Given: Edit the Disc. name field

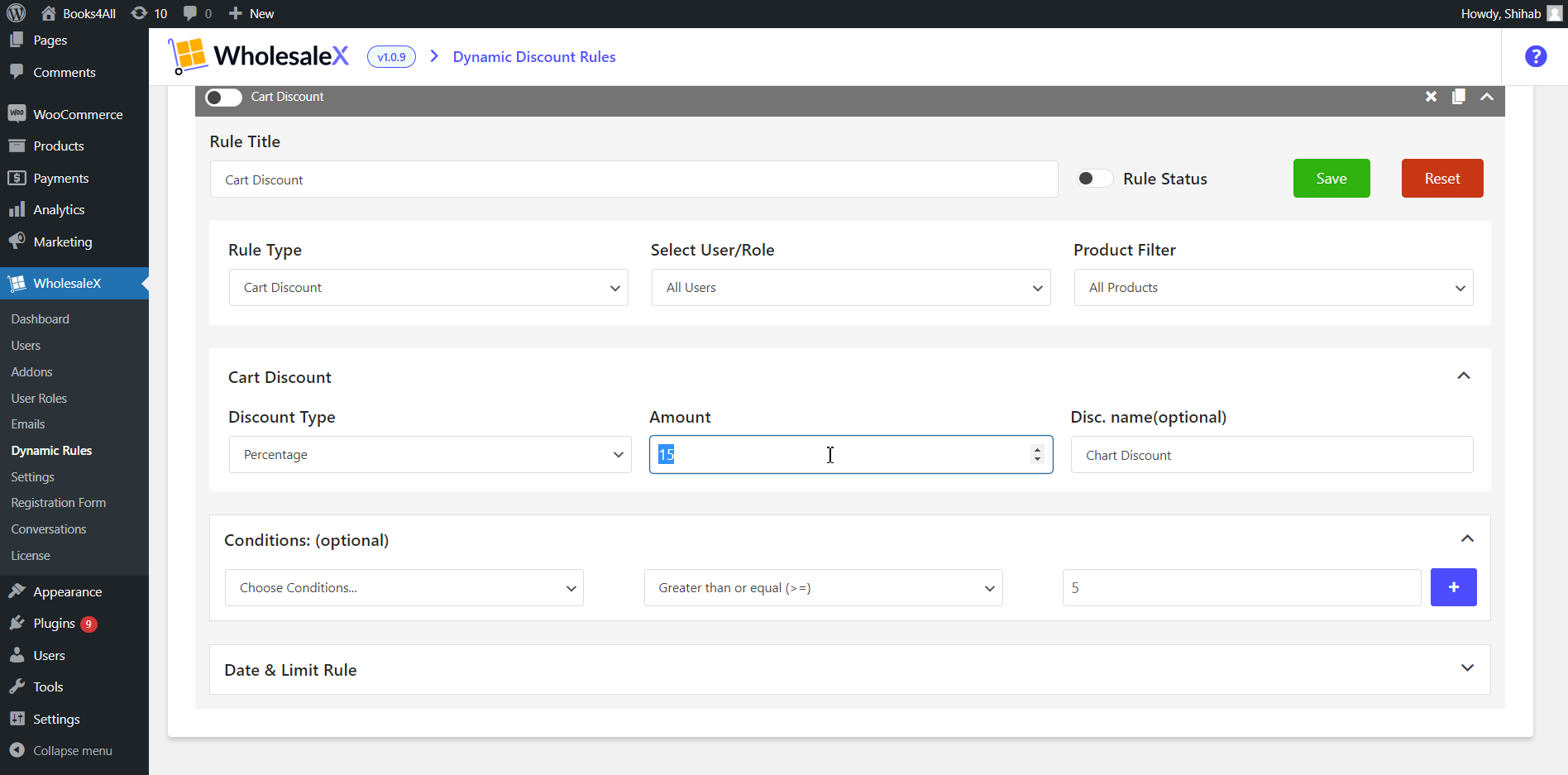Looking at the screenshot, I should point(1272,455).
